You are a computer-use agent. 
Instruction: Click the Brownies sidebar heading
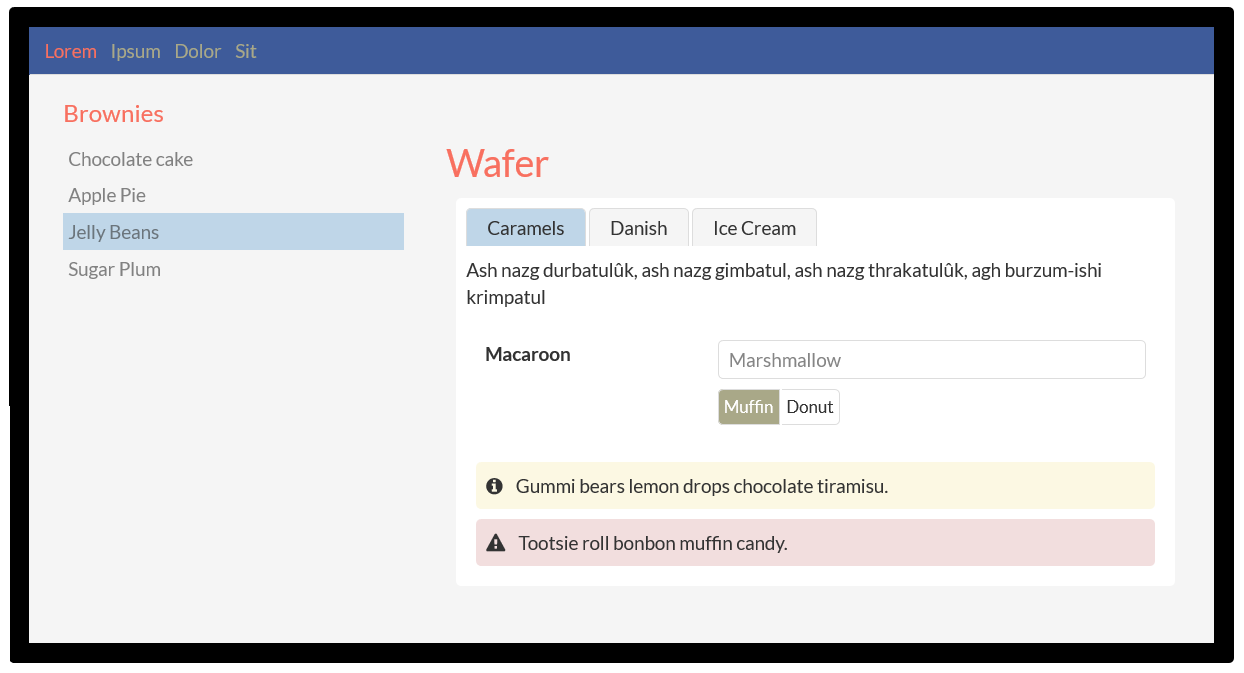click(114, 114)
